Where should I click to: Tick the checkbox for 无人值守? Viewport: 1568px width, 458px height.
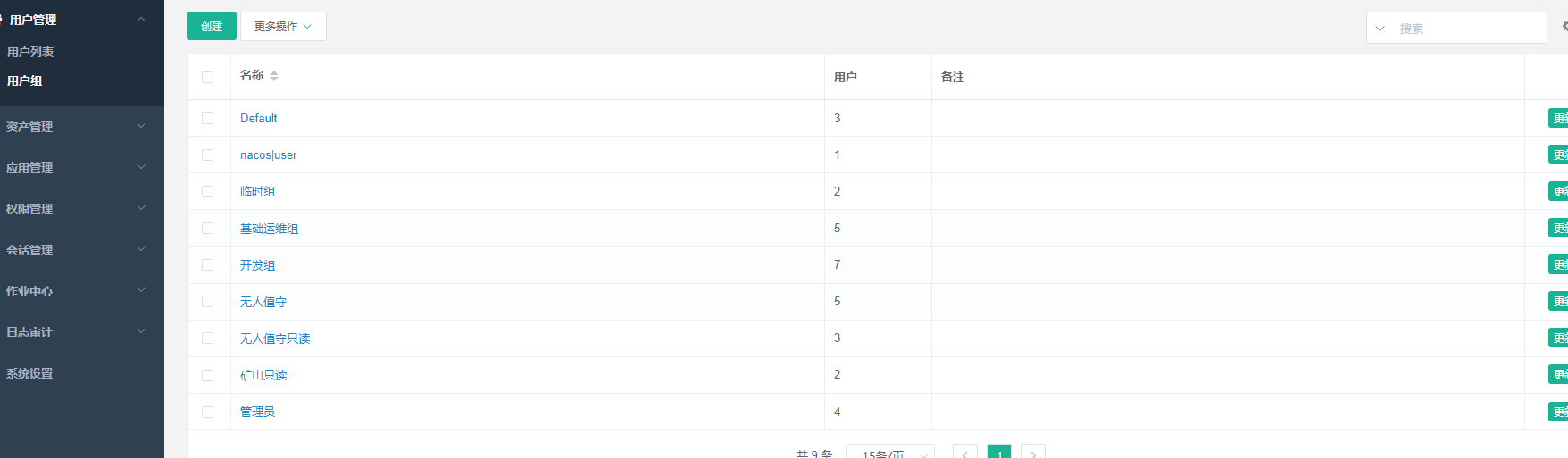(208, 301)
